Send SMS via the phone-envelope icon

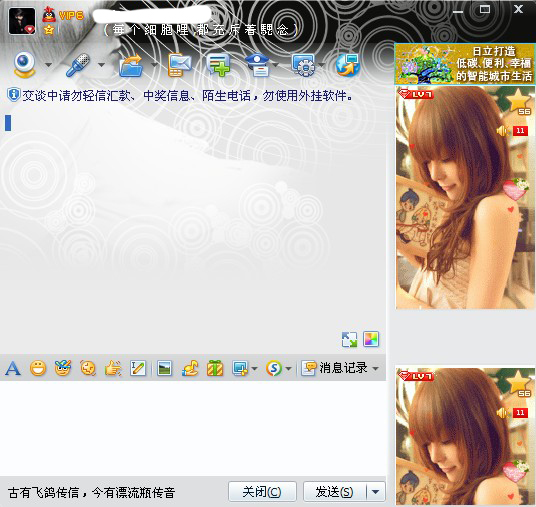180,65
